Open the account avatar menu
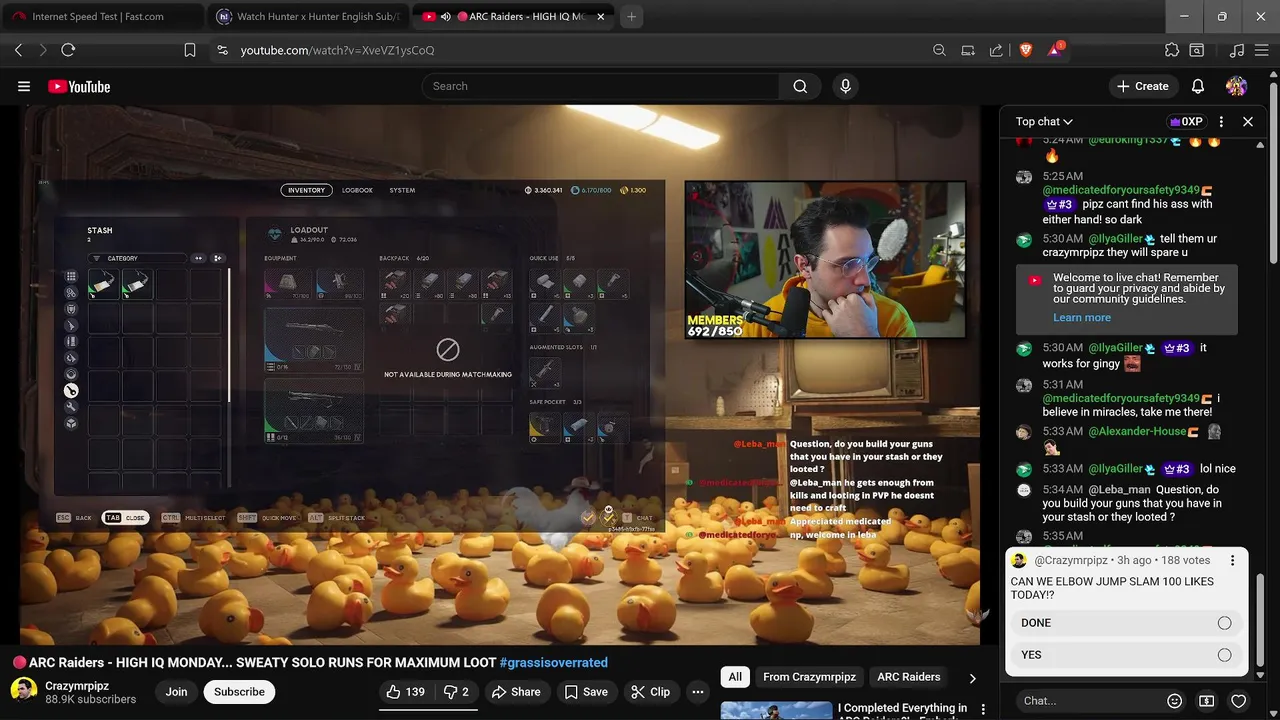The image size is (1280, 720). (1236, 86)
